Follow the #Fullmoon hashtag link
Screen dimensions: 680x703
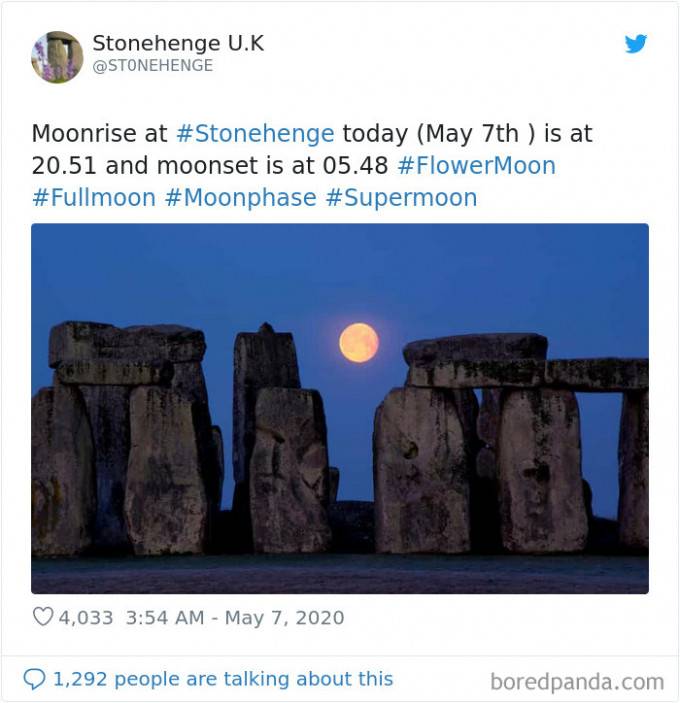94,198
